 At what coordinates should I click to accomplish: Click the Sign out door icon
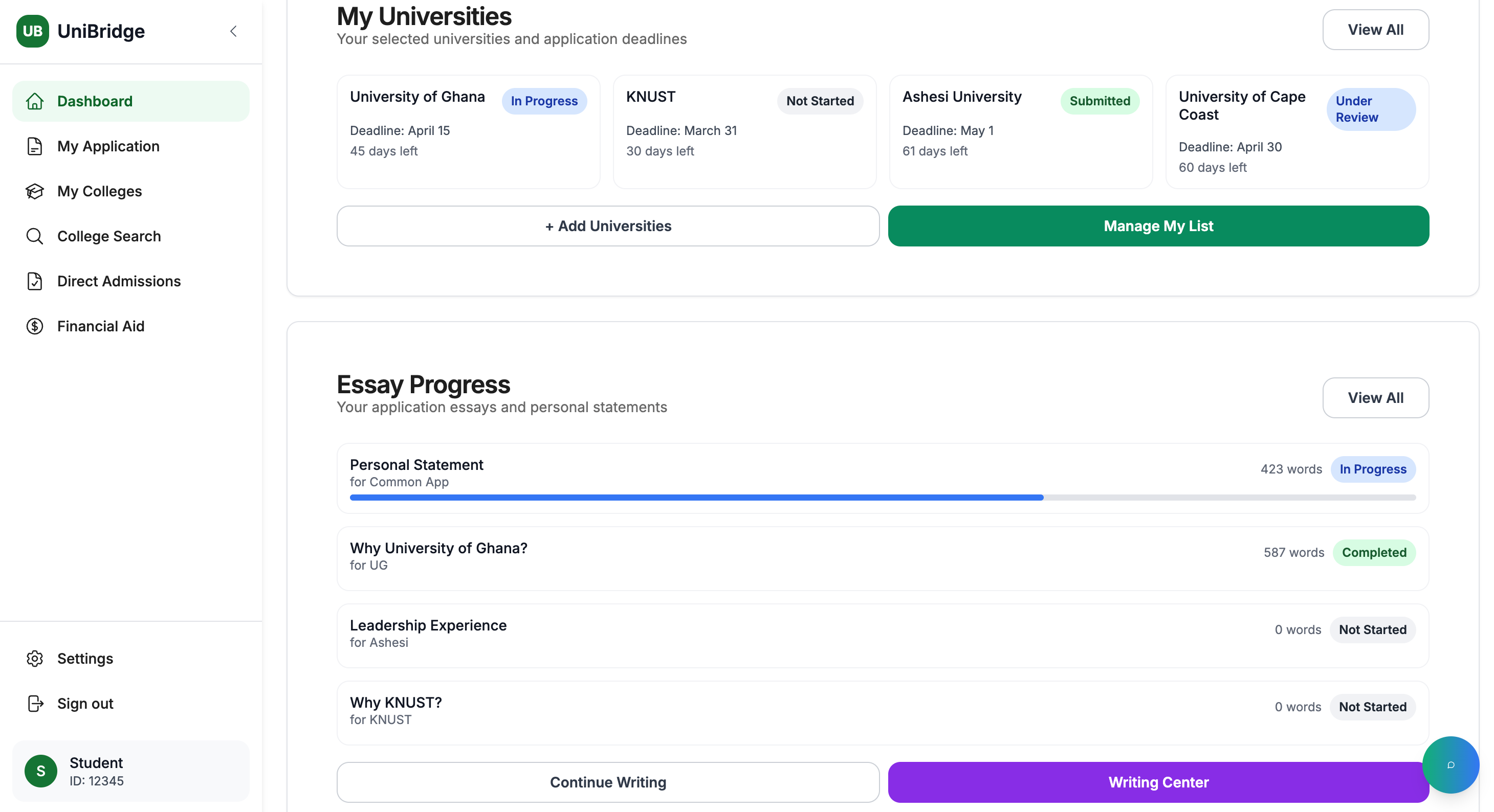(x=35, y=704)
